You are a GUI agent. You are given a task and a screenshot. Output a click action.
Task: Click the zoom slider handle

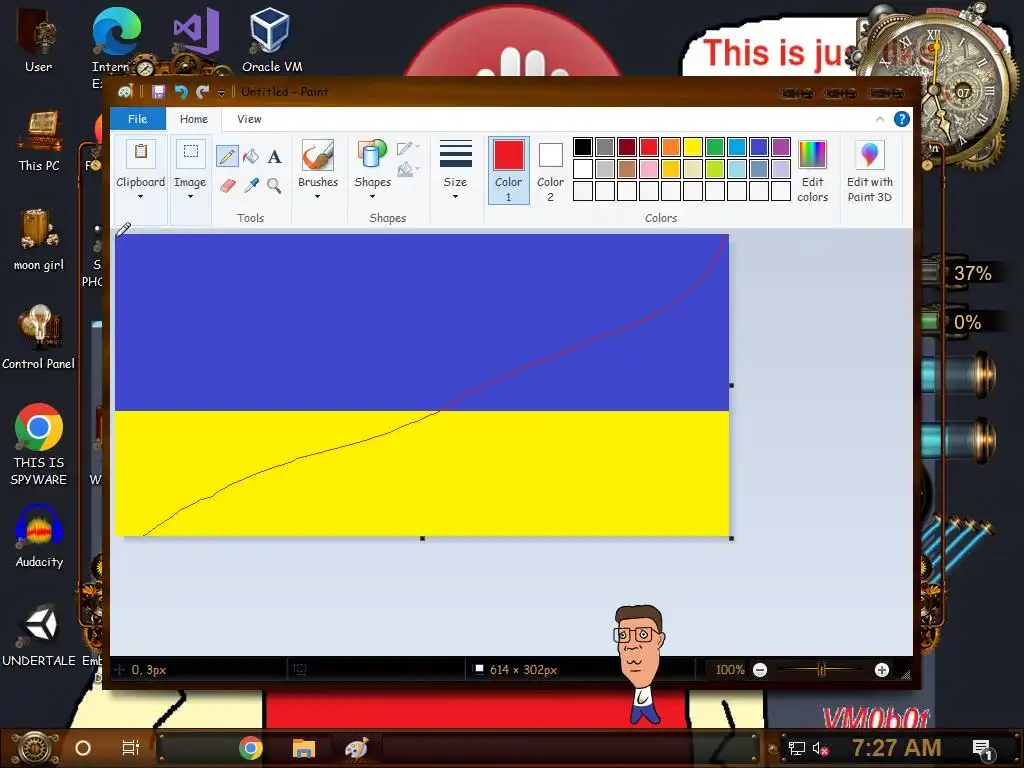[x=822, y=669]
